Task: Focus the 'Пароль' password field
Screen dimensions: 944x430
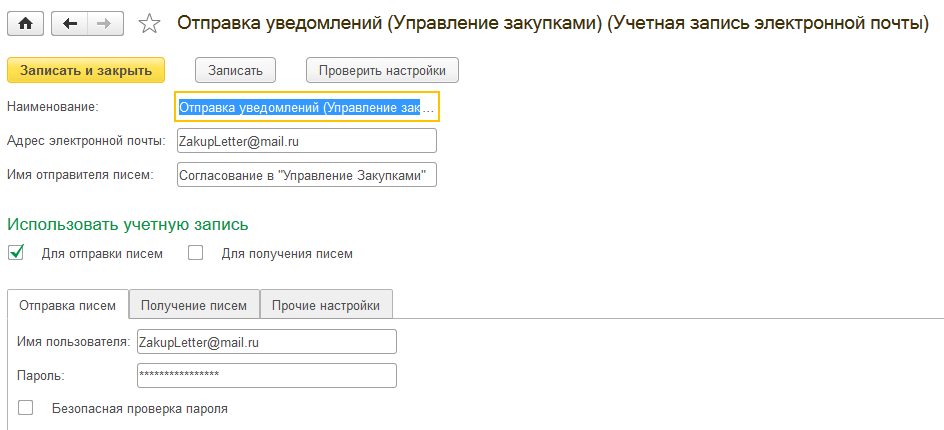Action: pyautogui.click(x=267, y=375)
